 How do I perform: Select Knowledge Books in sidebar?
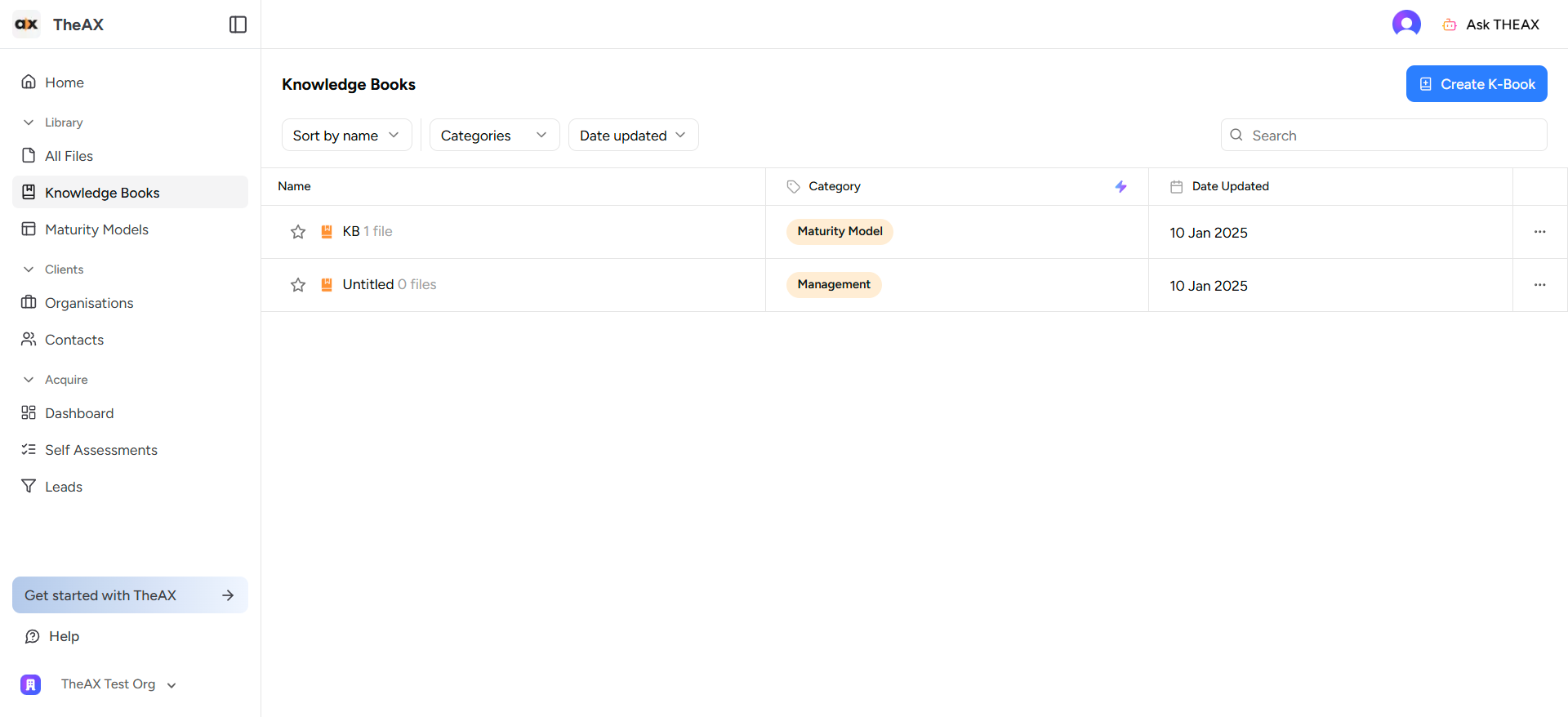pos(130,192)
